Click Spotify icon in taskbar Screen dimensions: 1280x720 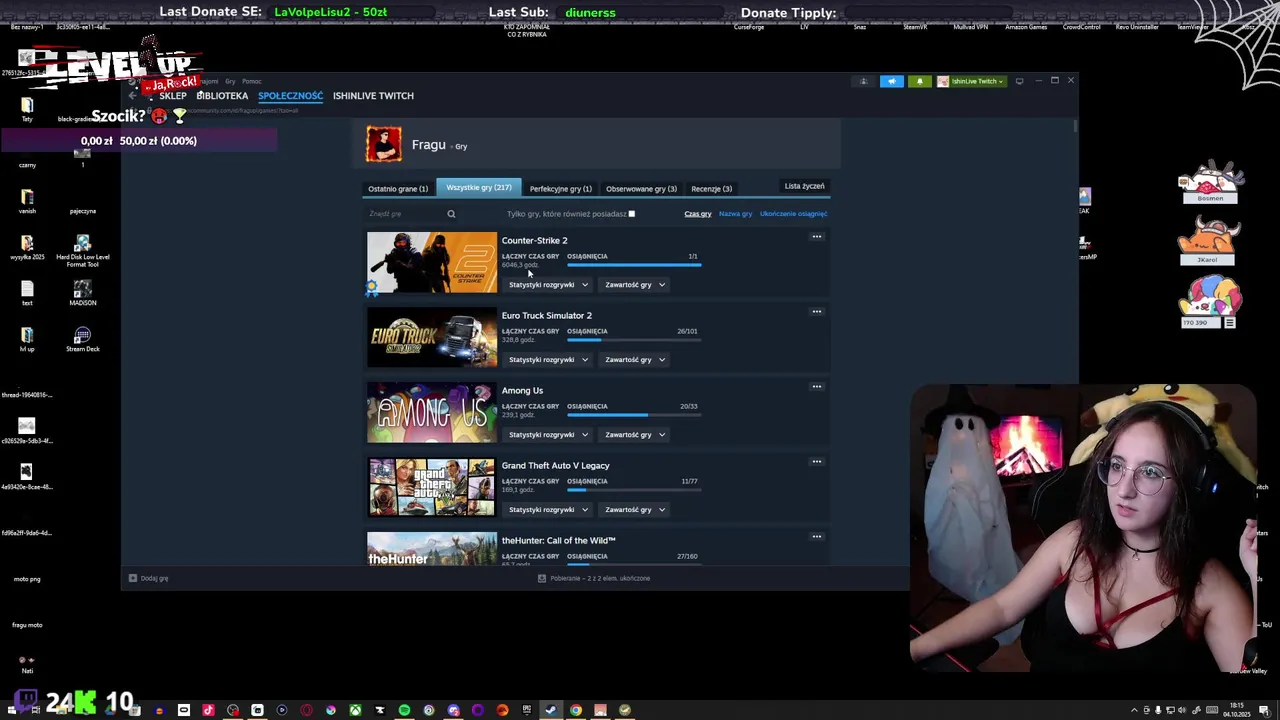(404, 710)
